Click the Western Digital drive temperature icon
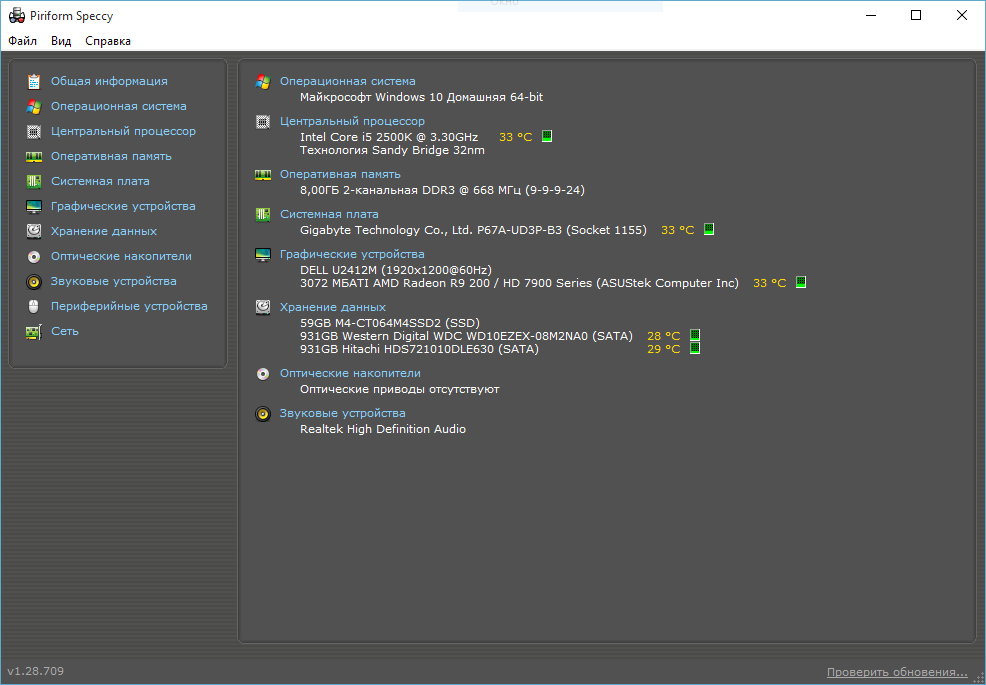The image size is (986, 685). tap(695, 335)
